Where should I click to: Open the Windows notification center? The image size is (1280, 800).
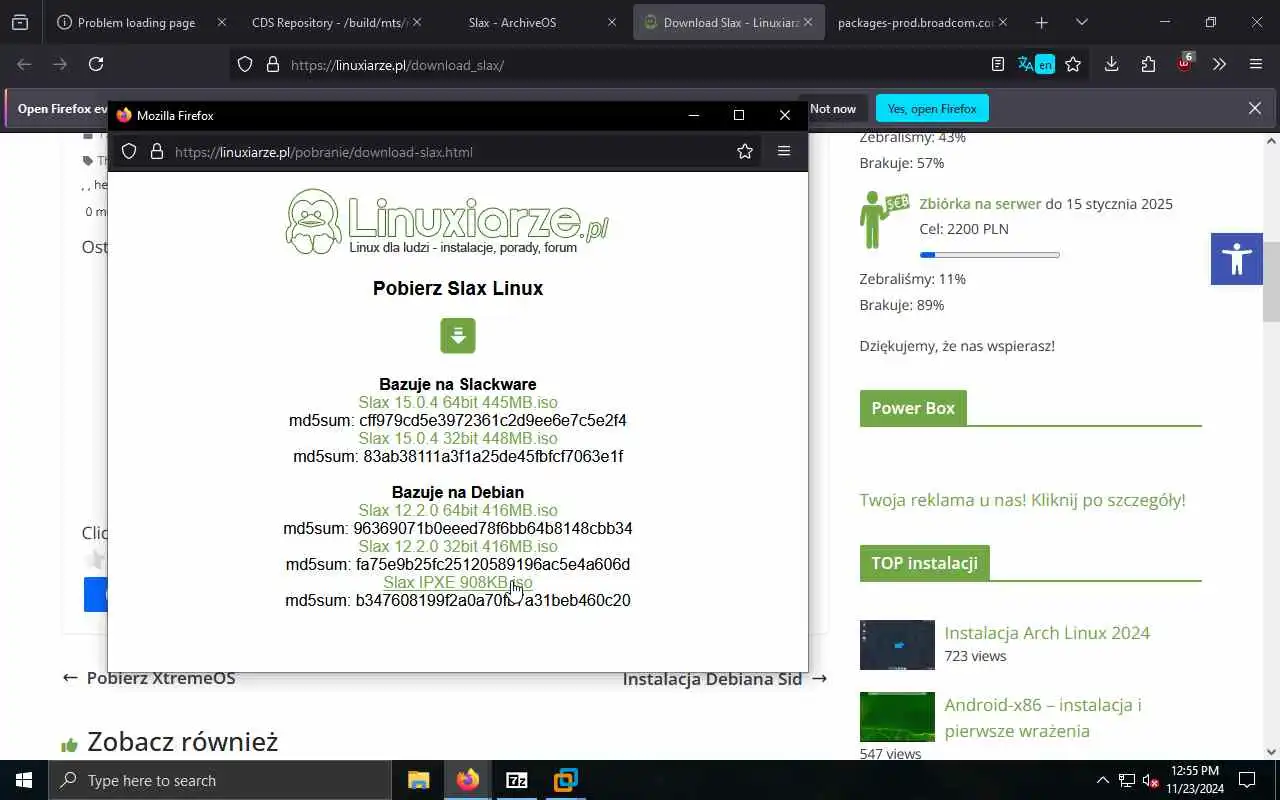pyautogui.click(x=1247, y=780)
